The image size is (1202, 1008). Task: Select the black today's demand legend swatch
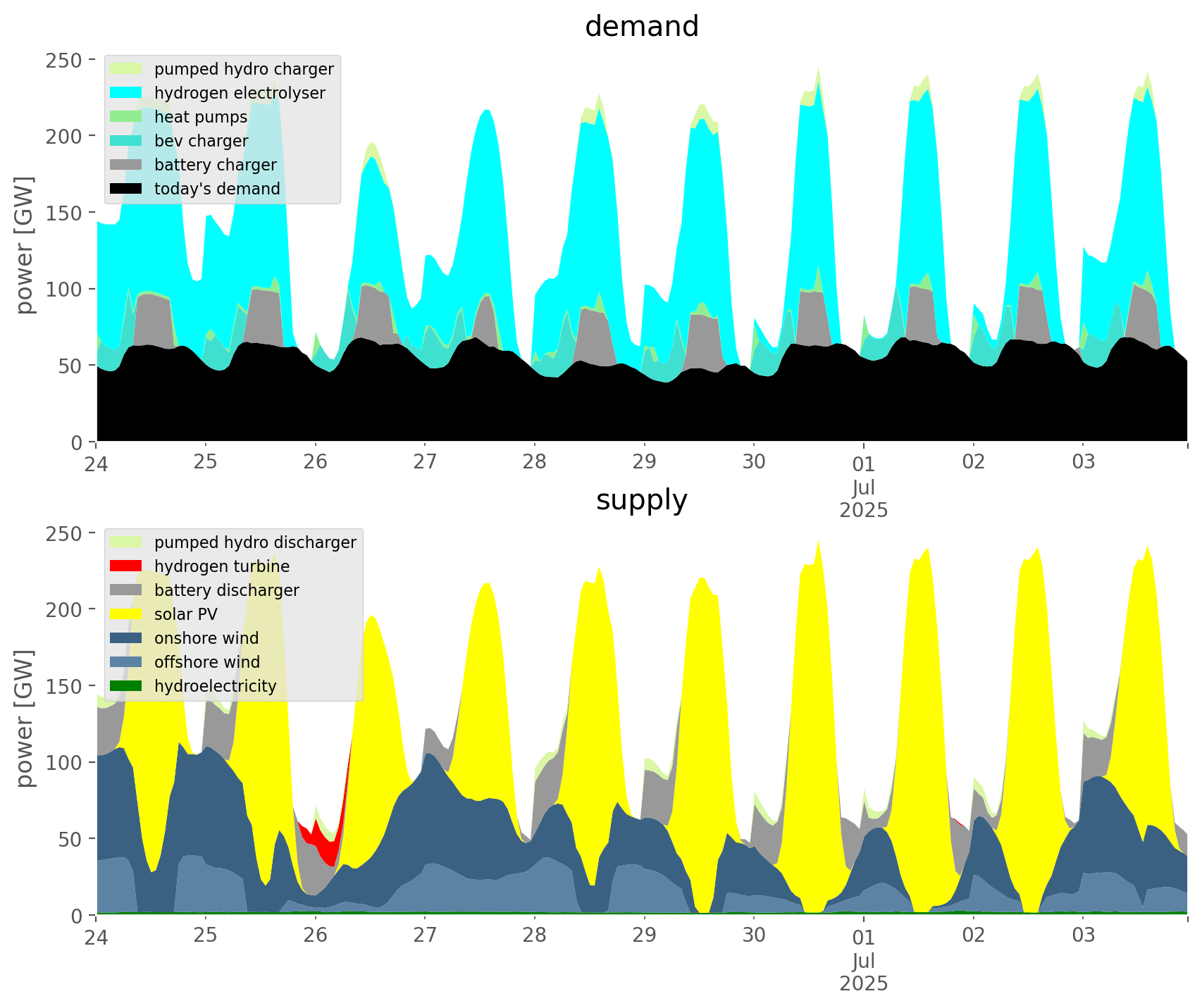[126, 189]
